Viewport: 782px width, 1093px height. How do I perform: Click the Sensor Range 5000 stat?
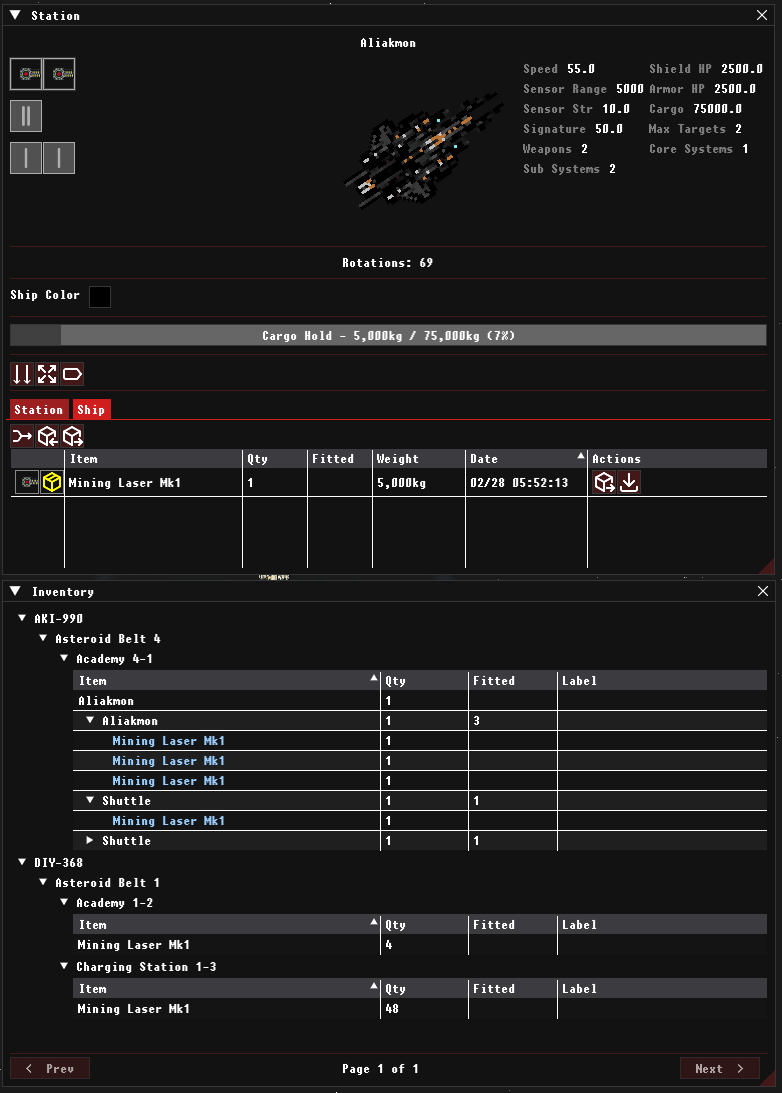[x=583, y=89]
